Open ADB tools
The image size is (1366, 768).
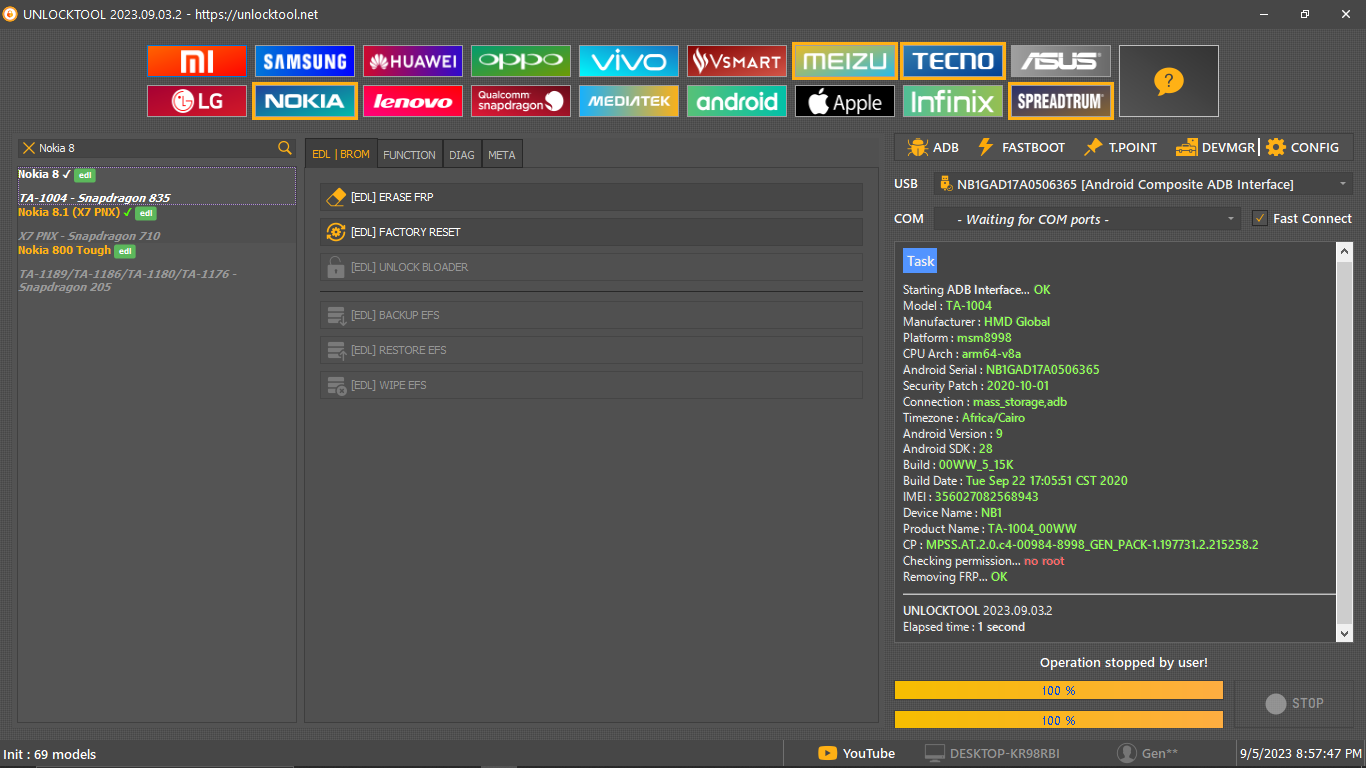pos(932,147)
